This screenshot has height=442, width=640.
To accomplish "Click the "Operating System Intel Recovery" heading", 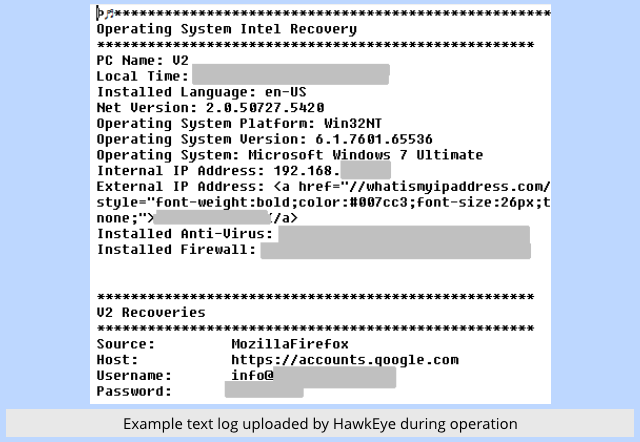I will tap(227, 29).
